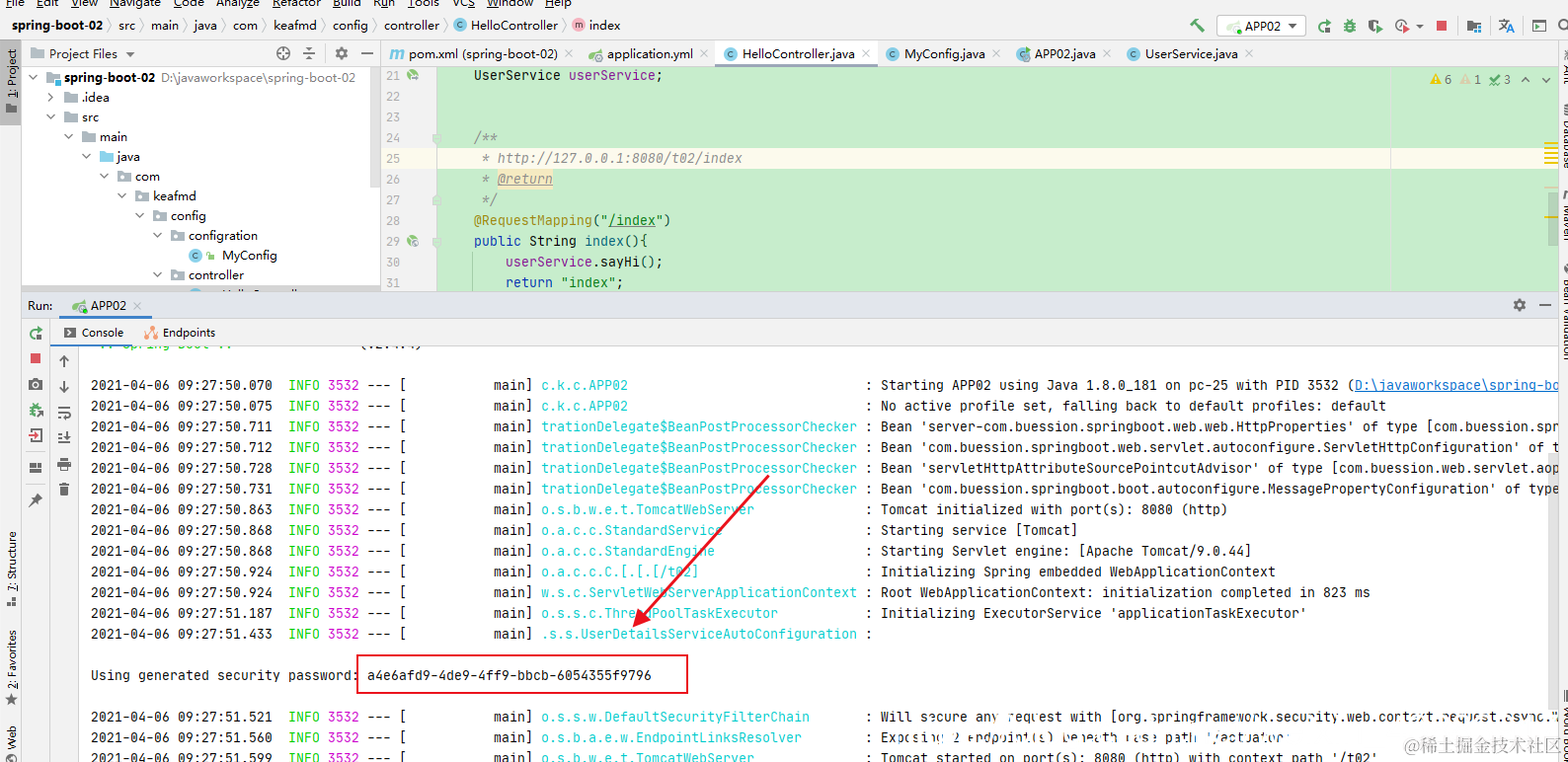Screen dimensions: 1568x762
Task: Select the Console tab
Action: [94, 333]
